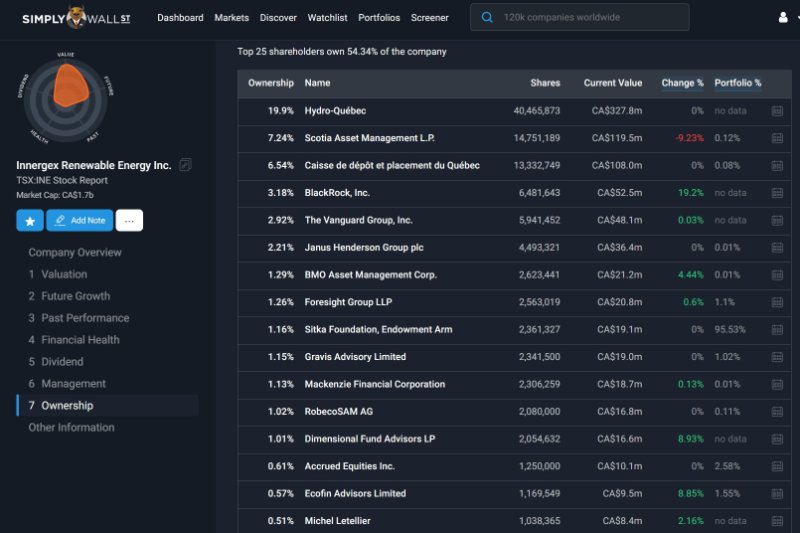Open the Discover menu
This screenshot has height=533, width=800.
[x=278, y=17]
